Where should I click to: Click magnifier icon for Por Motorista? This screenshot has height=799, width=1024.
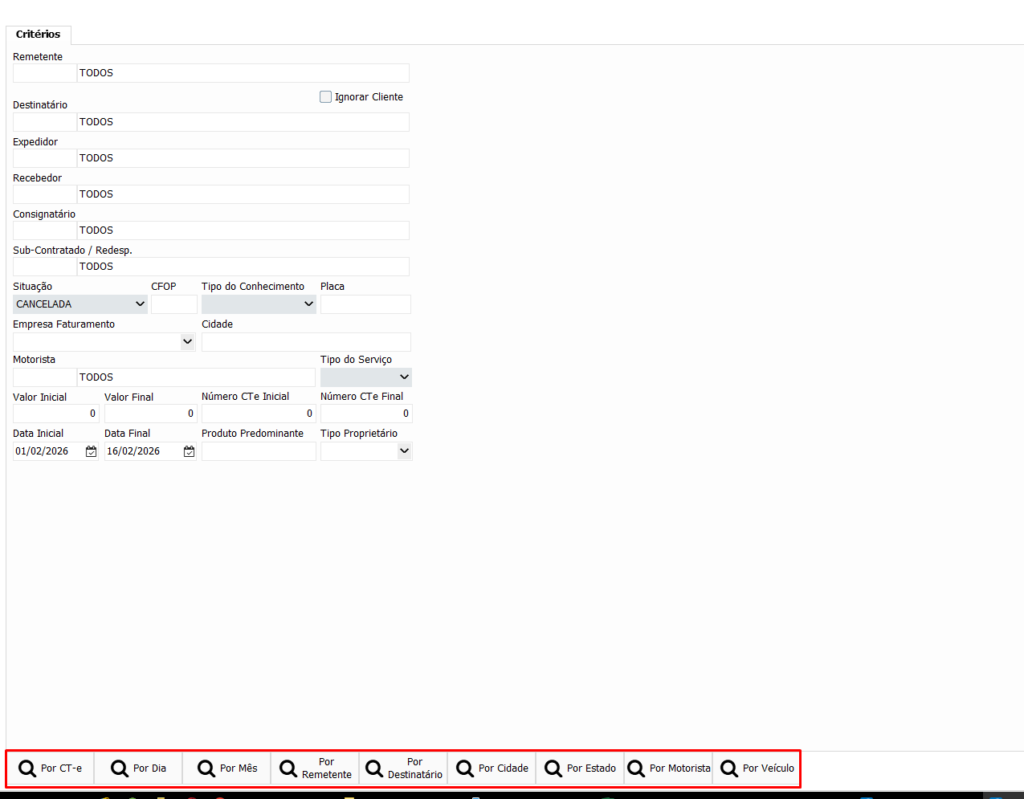tap(636, 769)
